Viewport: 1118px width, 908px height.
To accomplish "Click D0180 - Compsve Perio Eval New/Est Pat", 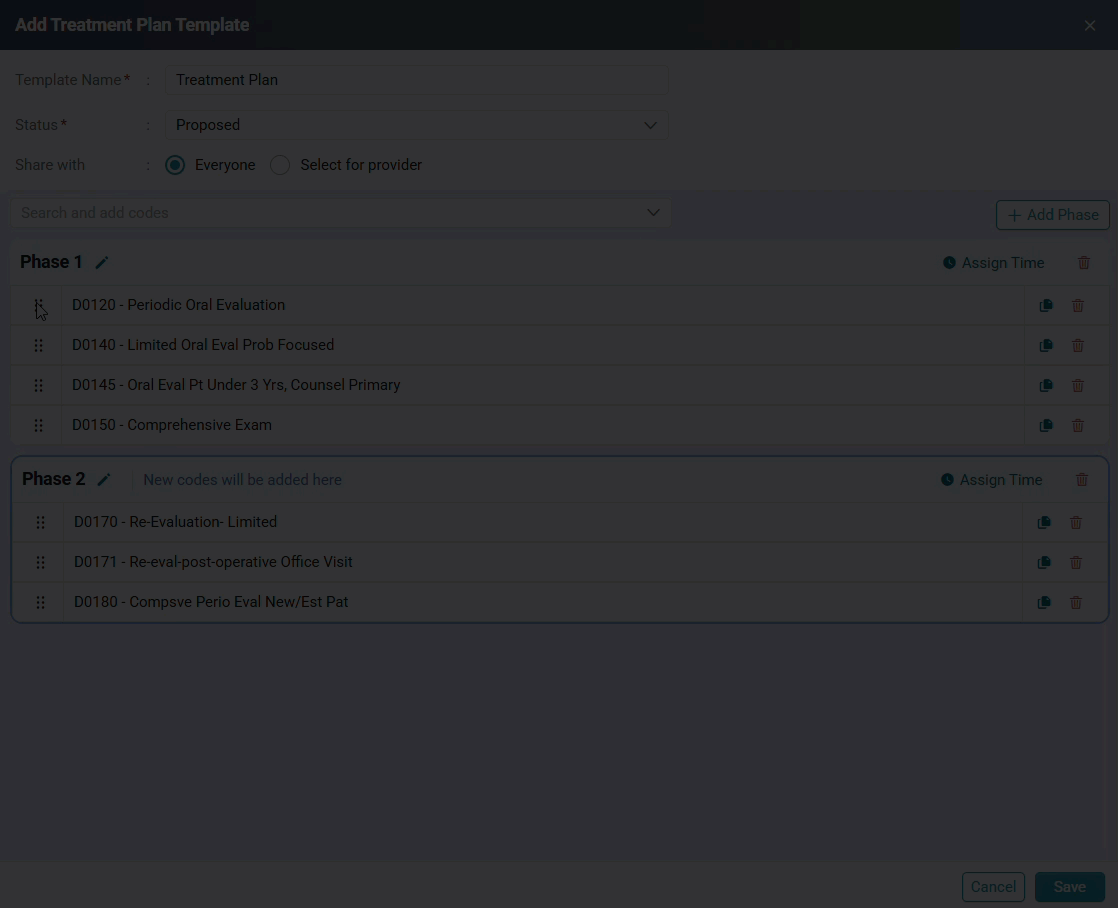I will pos(211,601).
